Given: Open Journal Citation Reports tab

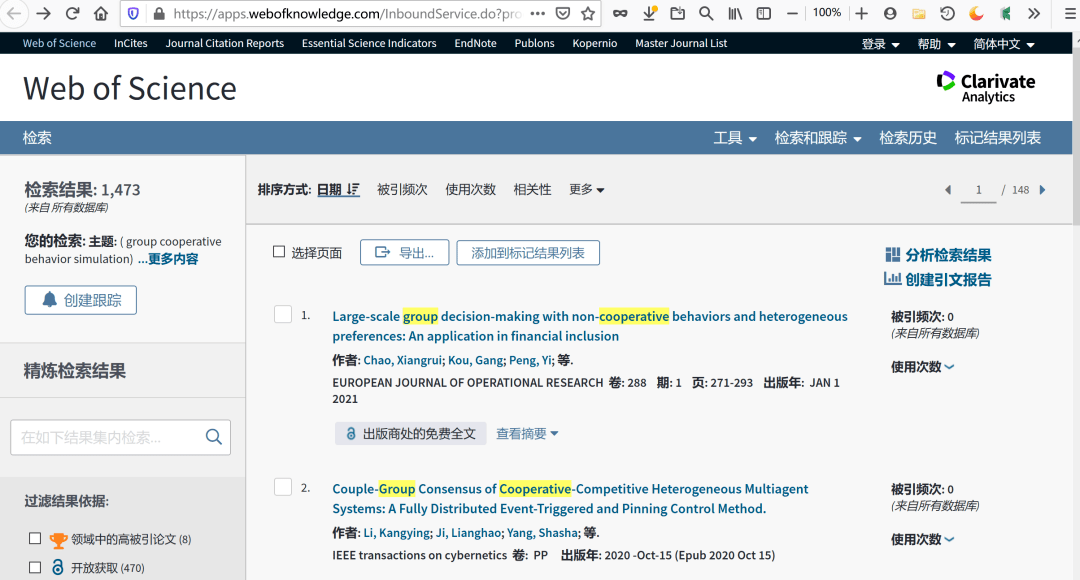Looking at the screenshot, I should pyautogui.click(x=225, y=43).
